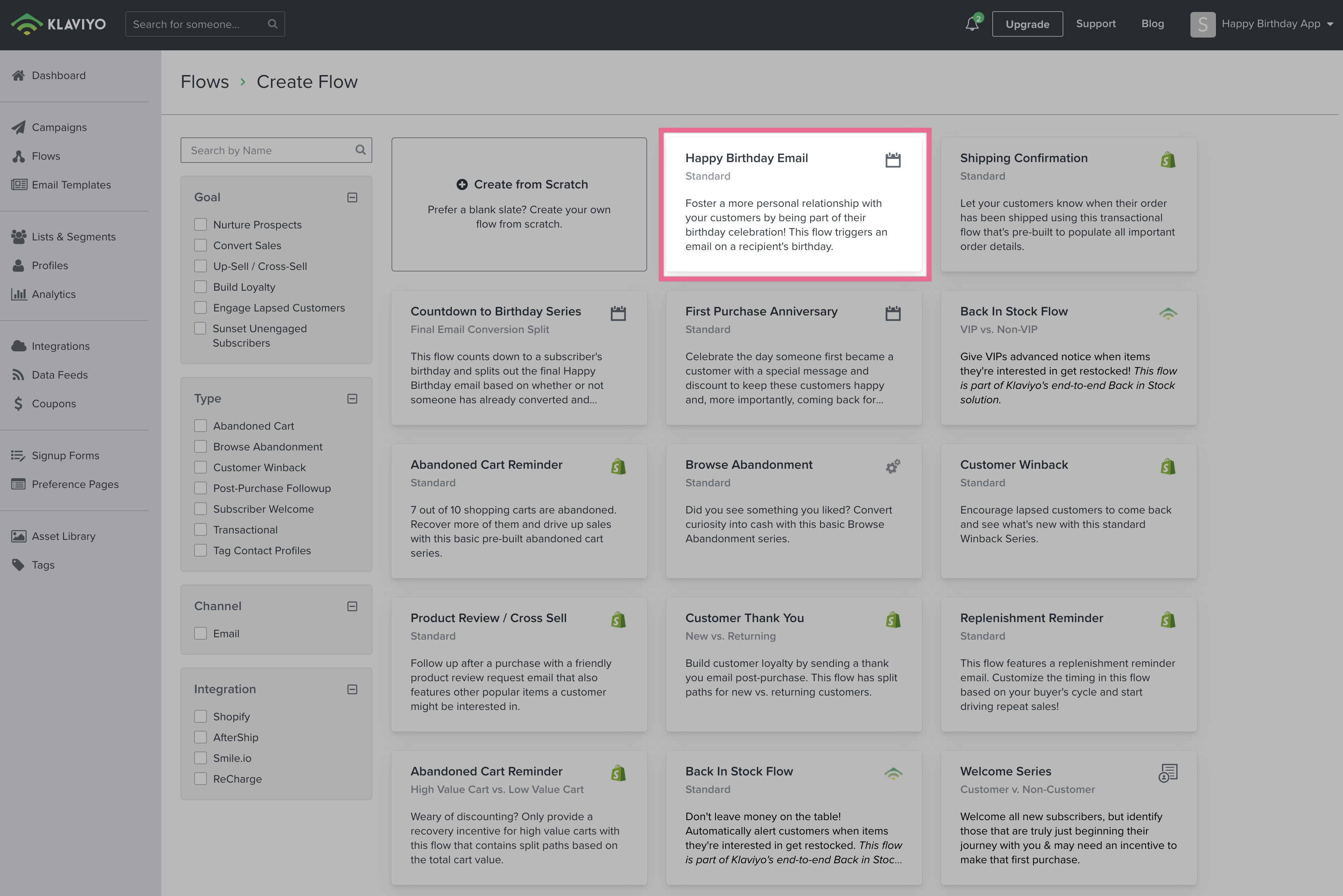Collapse the Channel filter panel
Image resolution: width=1343 pixels, height=896 pixels.
[x=352, y=606]
